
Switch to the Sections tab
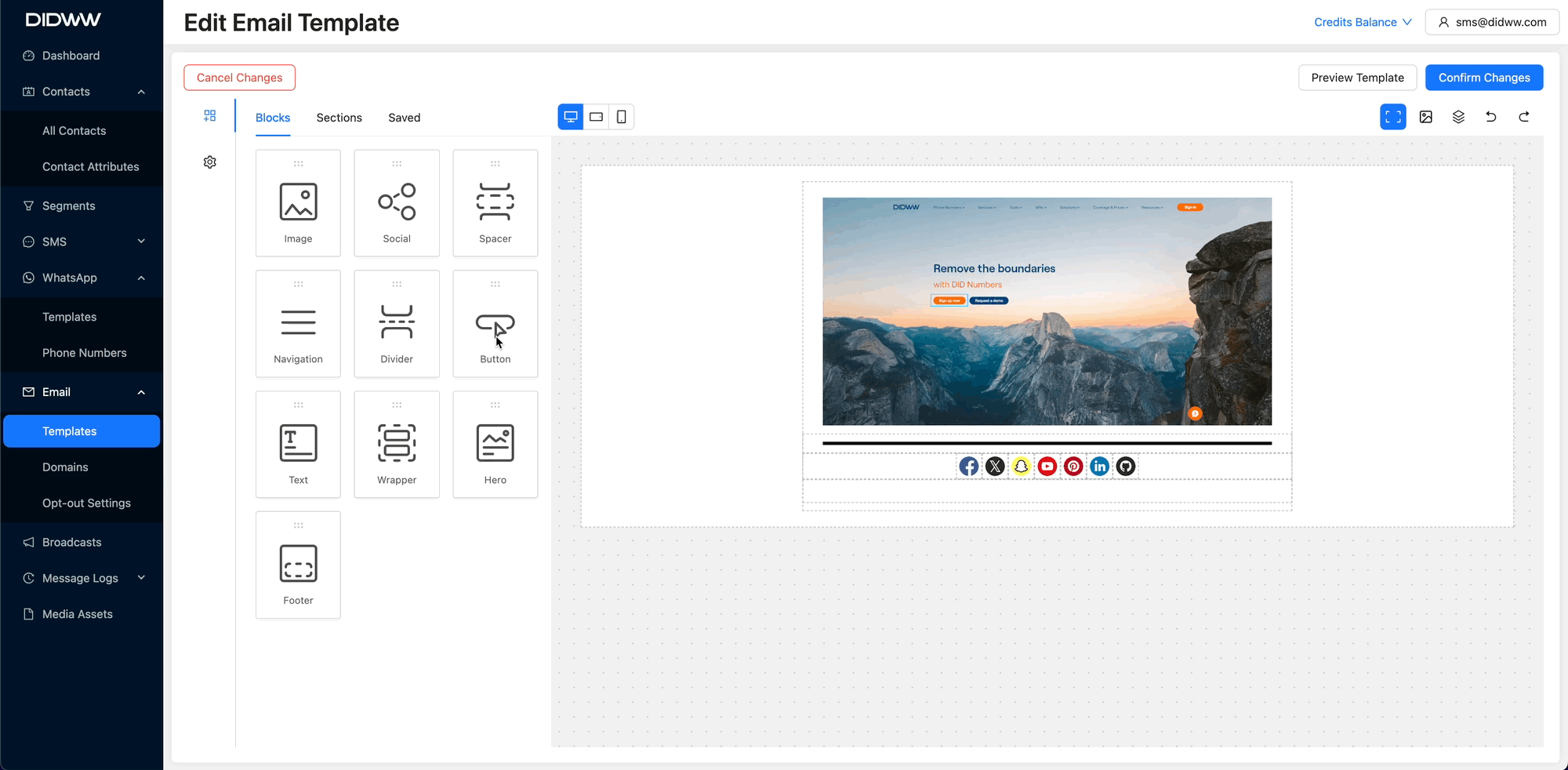pos(339,118)
